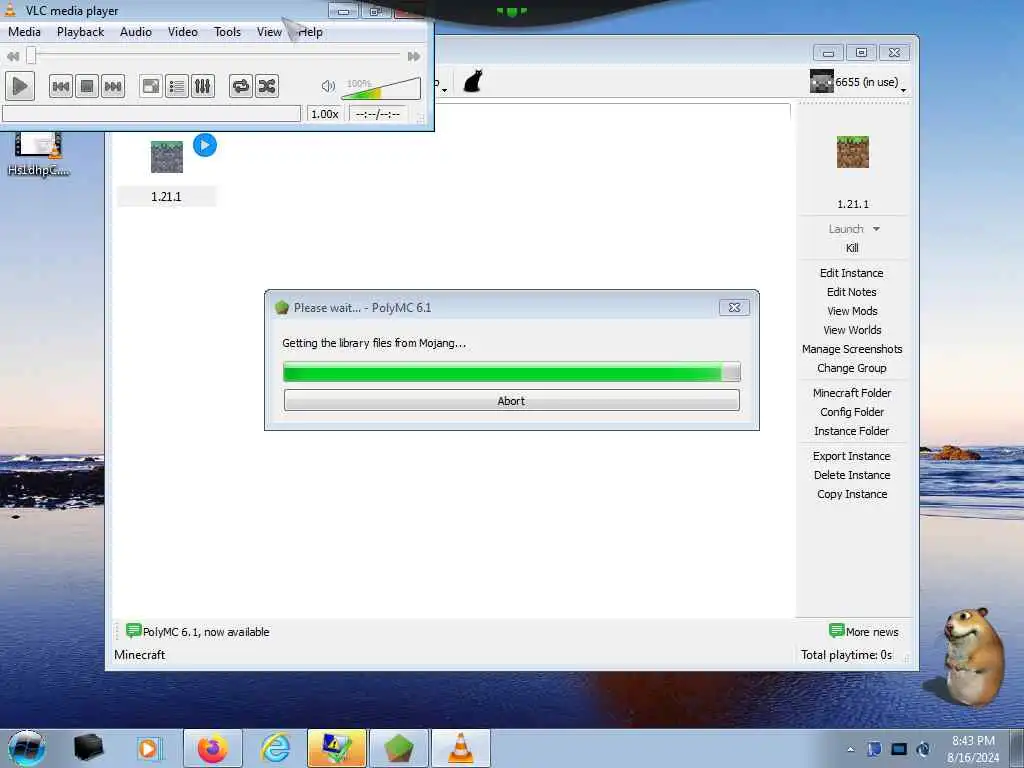Close the Please wait PolyMC dialog
This screenshot has width=1024, height=768.
coord(734,307)
